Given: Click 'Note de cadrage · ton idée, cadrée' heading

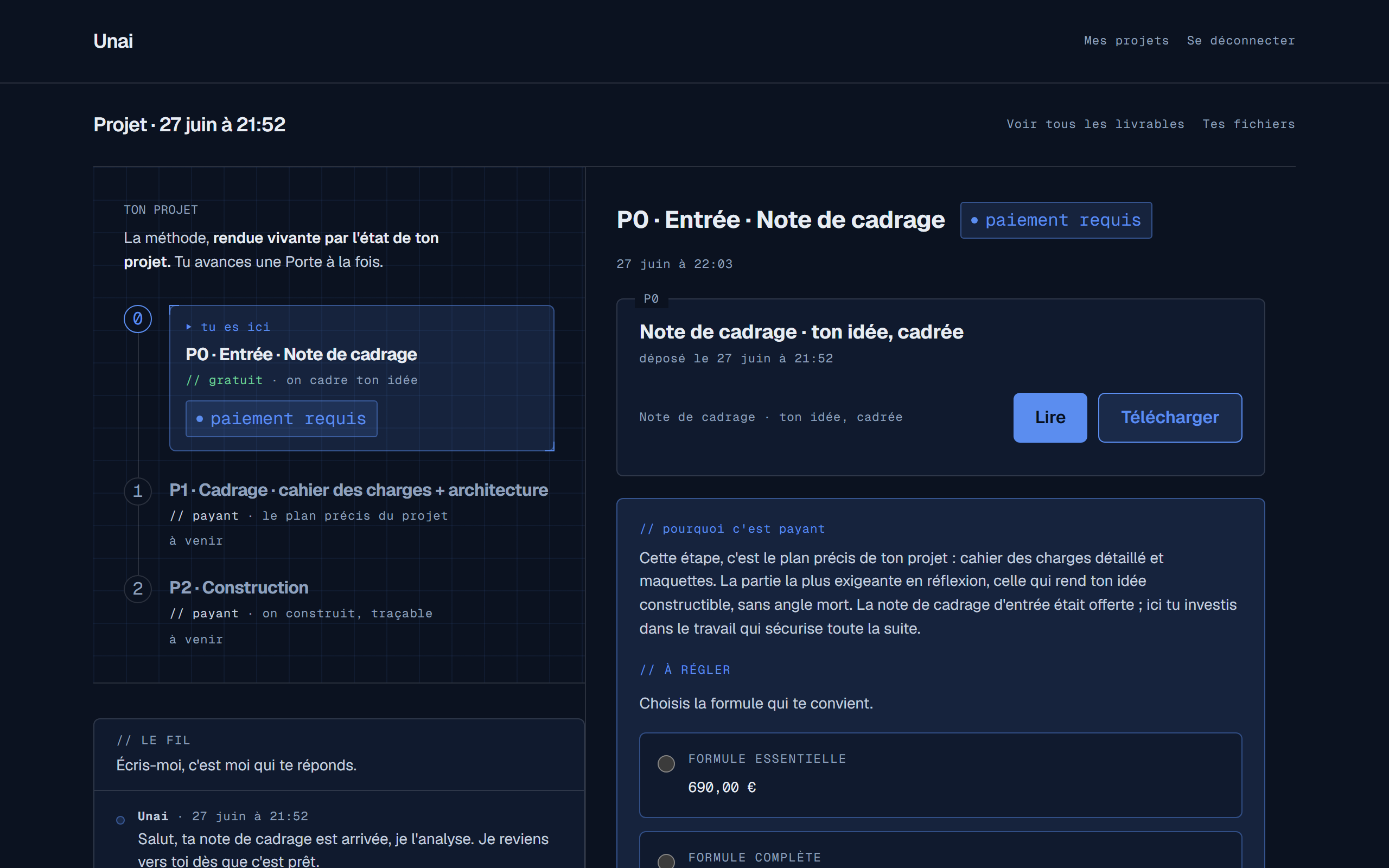Looking at the screenshot, I should [801, 332].
